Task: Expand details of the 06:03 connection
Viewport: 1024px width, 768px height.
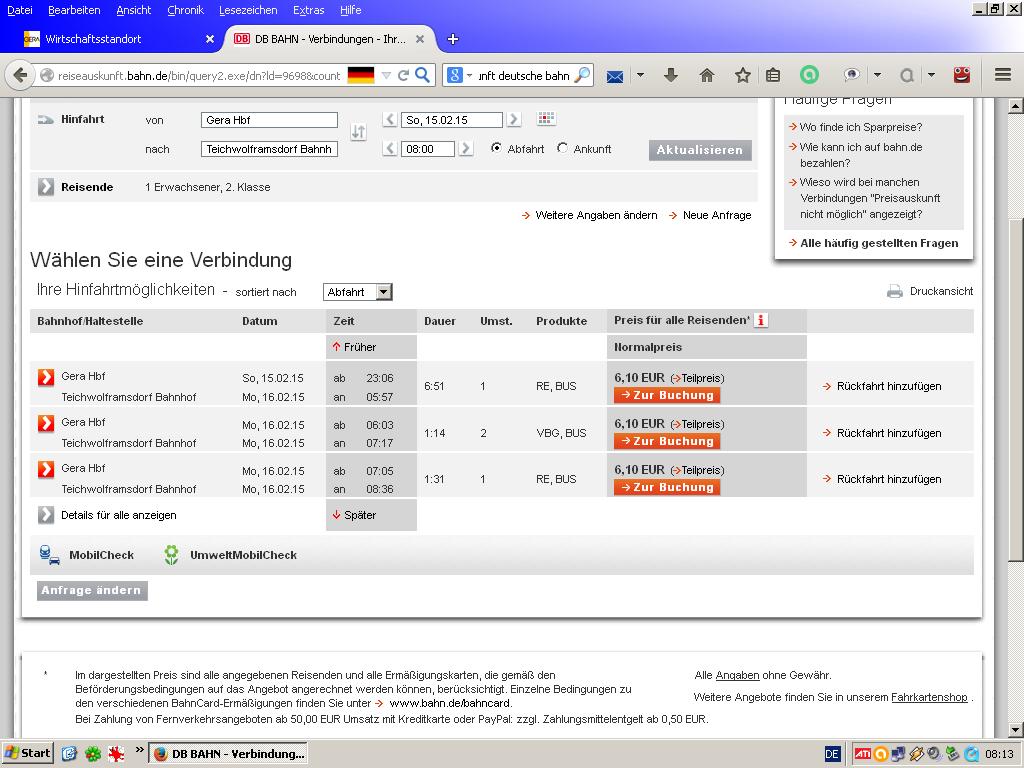Action: click(x=46, y=423)
